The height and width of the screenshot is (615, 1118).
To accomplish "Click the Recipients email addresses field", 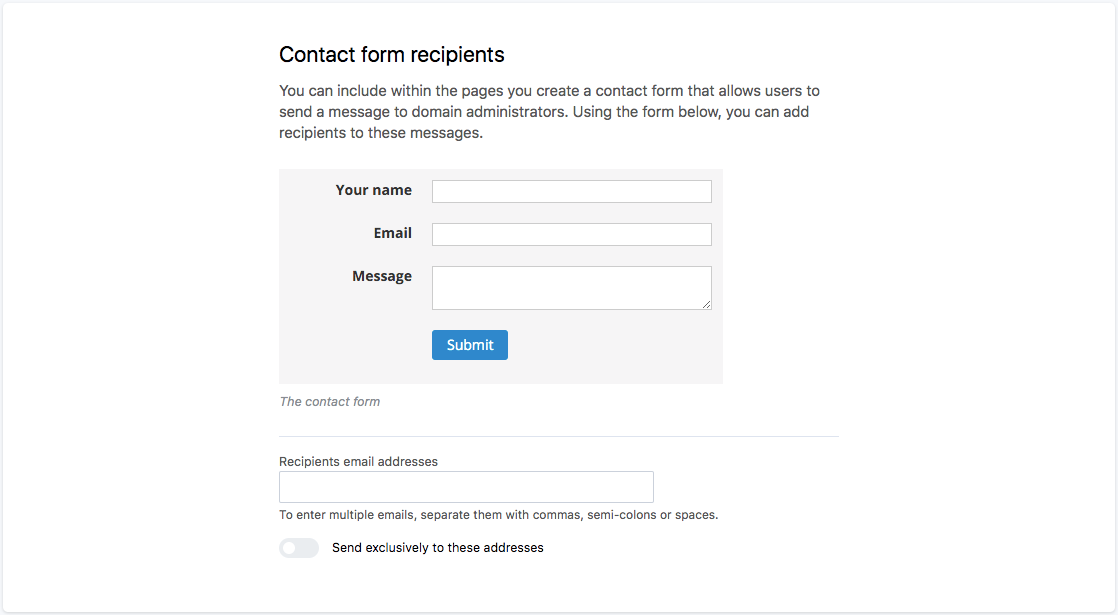I will 466,487.
